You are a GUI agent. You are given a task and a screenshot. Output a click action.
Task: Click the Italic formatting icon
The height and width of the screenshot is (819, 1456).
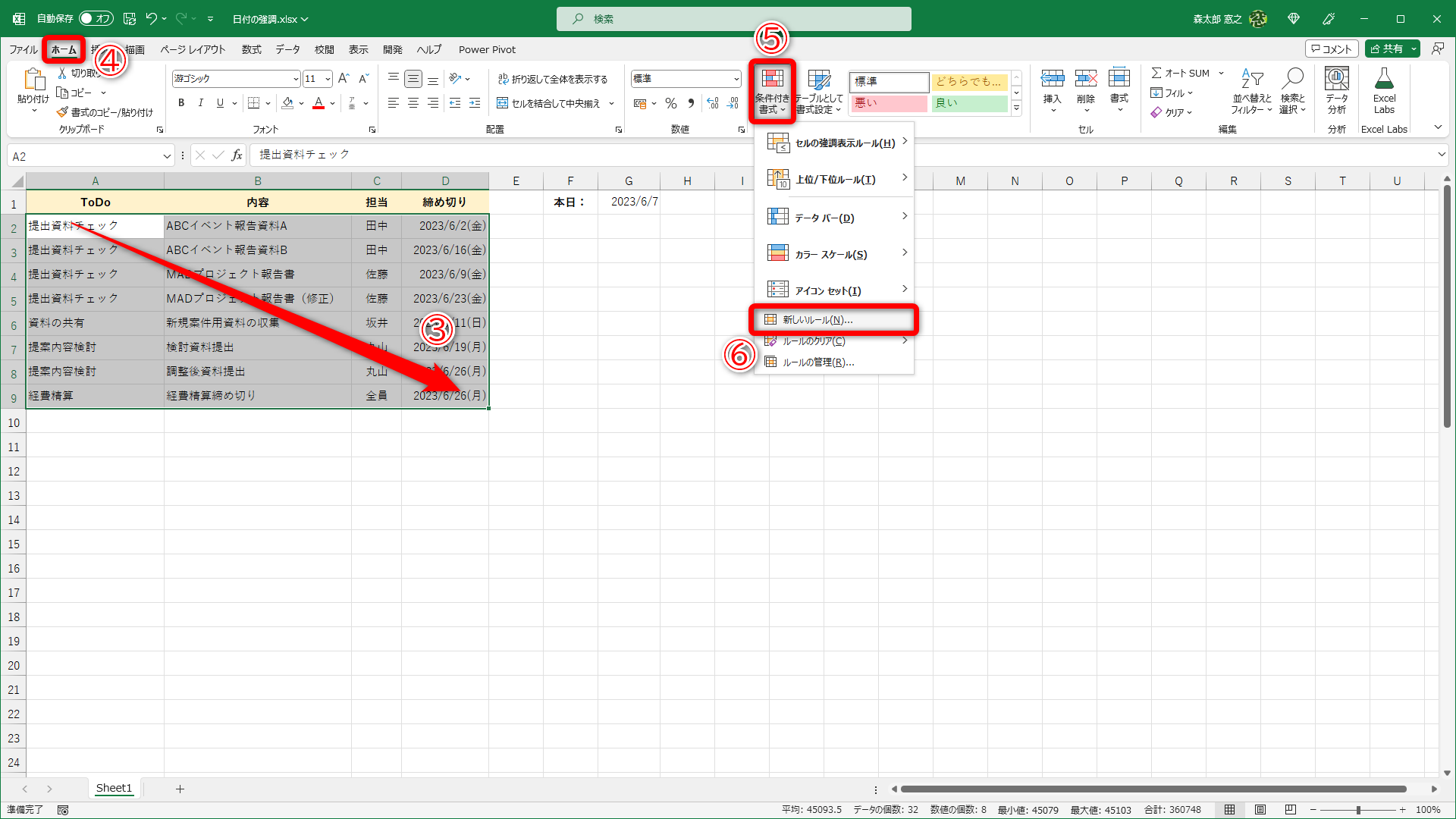coord(200,103)
